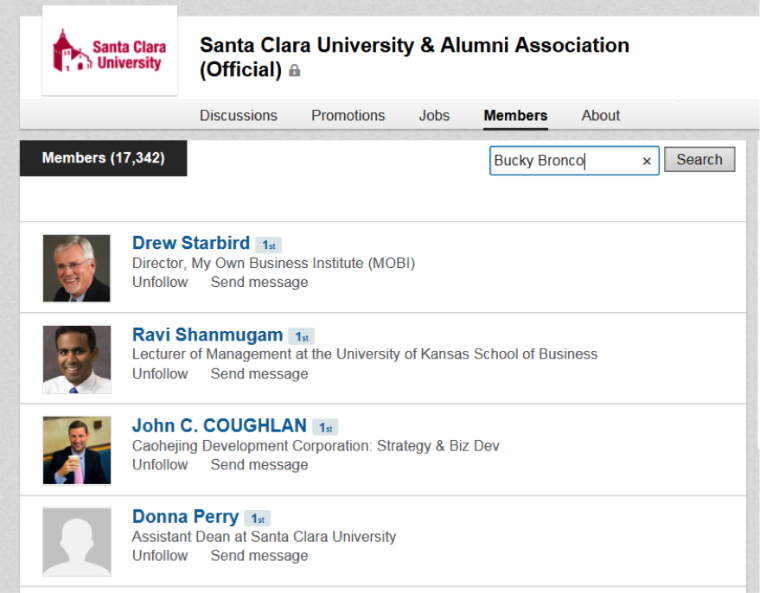Click the lock icon beside group title
This screenshot has width=760, height=593.
click(294, 71)
